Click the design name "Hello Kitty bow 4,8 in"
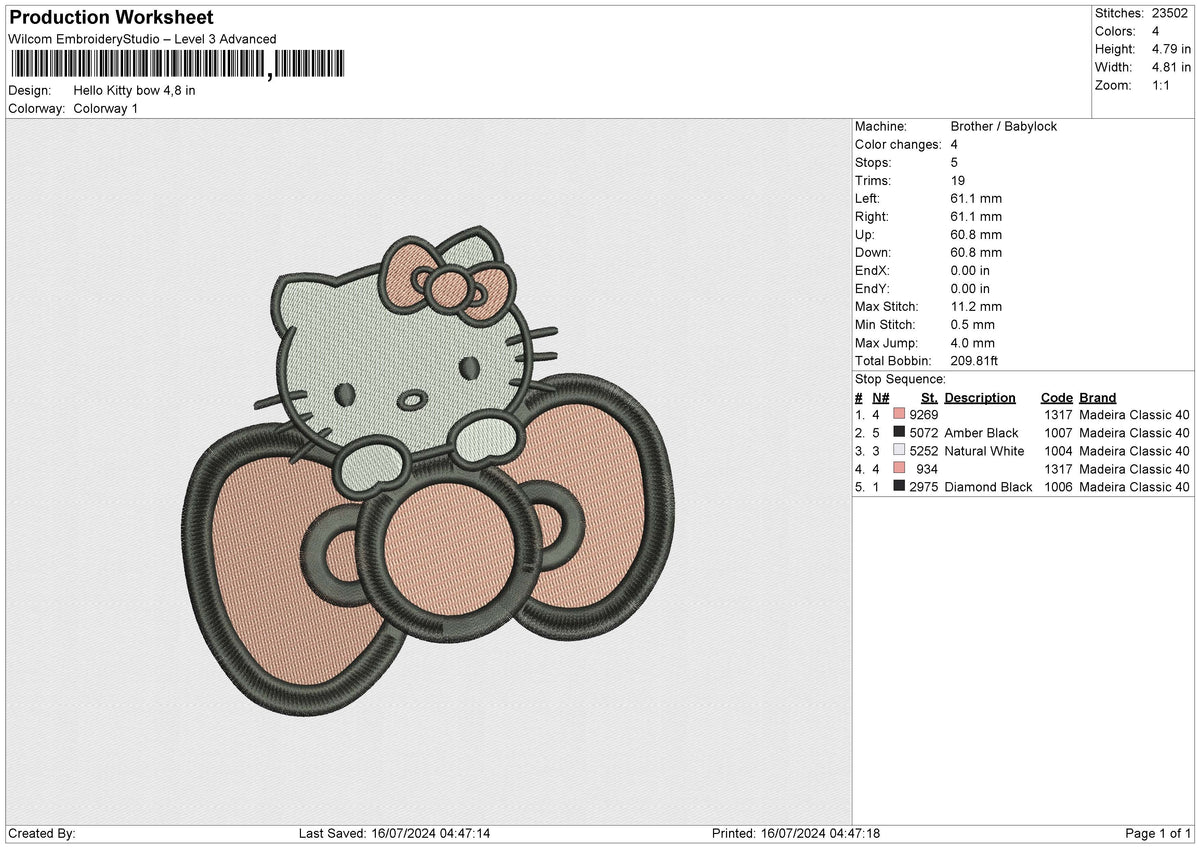Viewport: 1200px width, 848px height. coord(134,90)
